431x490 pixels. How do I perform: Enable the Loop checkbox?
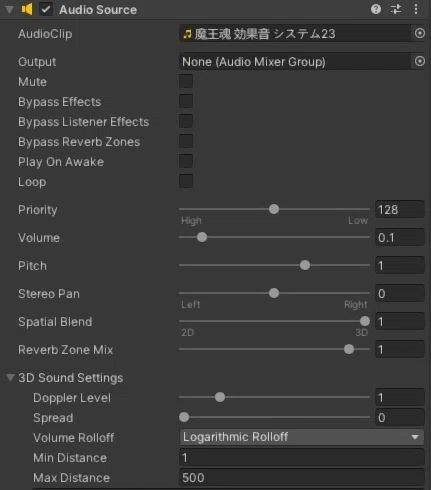(186, 181)
